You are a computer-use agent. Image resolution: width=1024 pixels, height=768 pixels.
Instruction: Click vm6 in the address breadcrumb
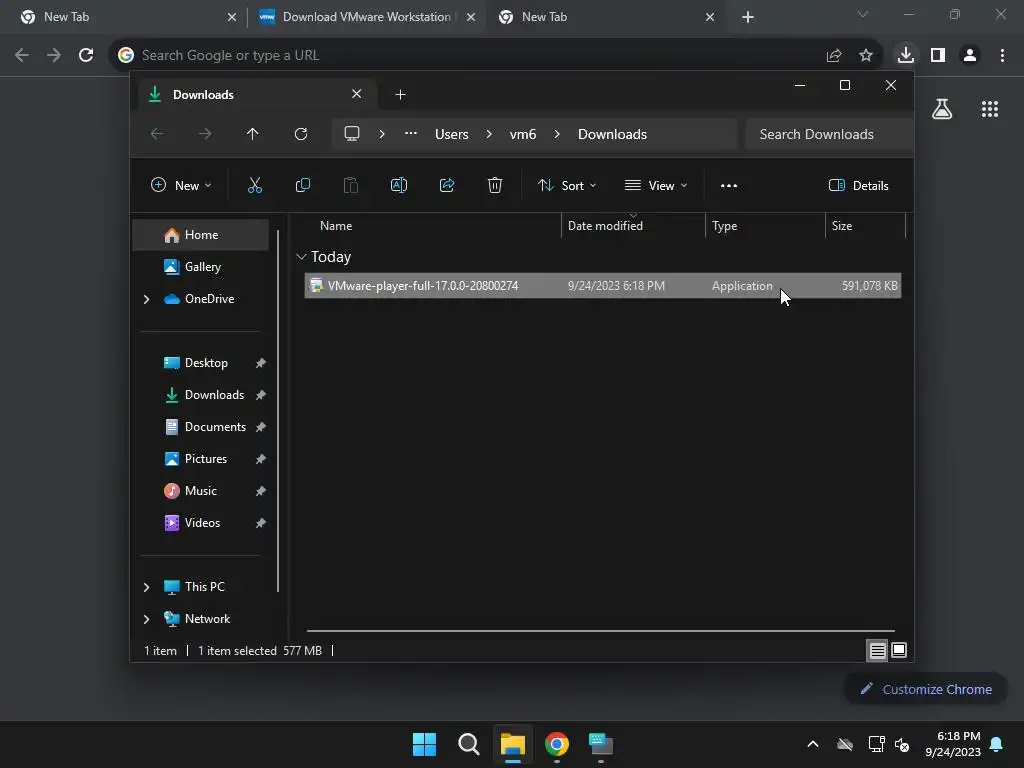click(523, 134)
